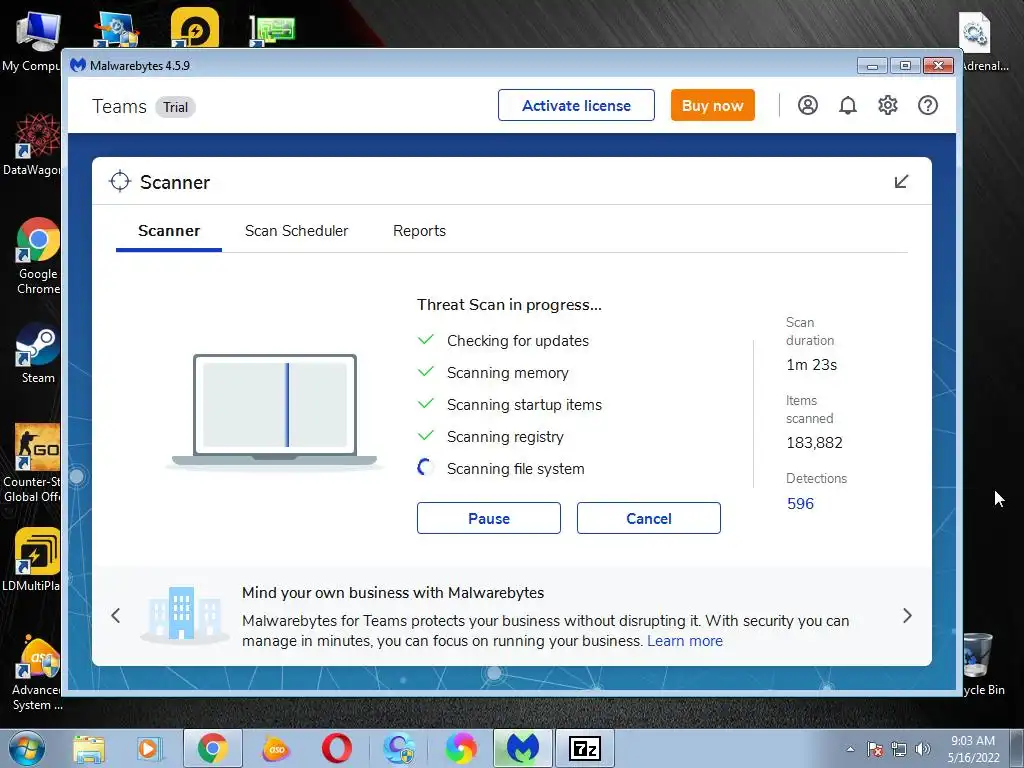Show the next promo banner
Screen dimensions: 1024x768
pyautogui.click(x=907, y=616)
